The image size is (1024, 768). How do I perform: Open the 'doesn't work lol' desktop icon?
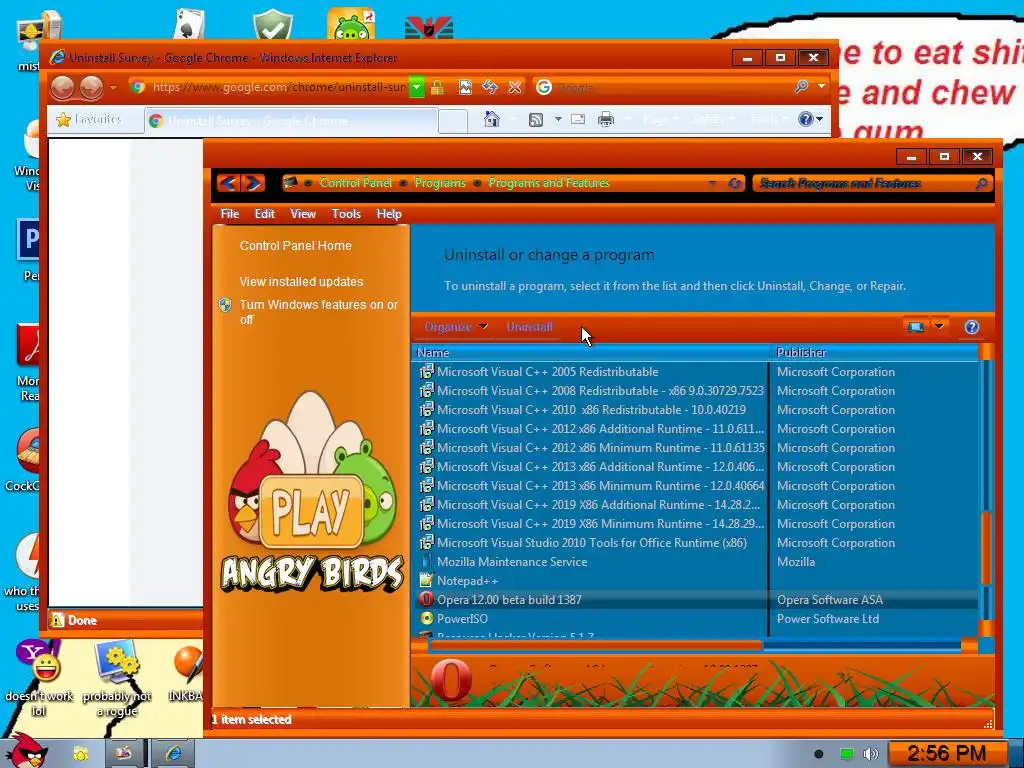pyautogui.click(x=39, y=678)
